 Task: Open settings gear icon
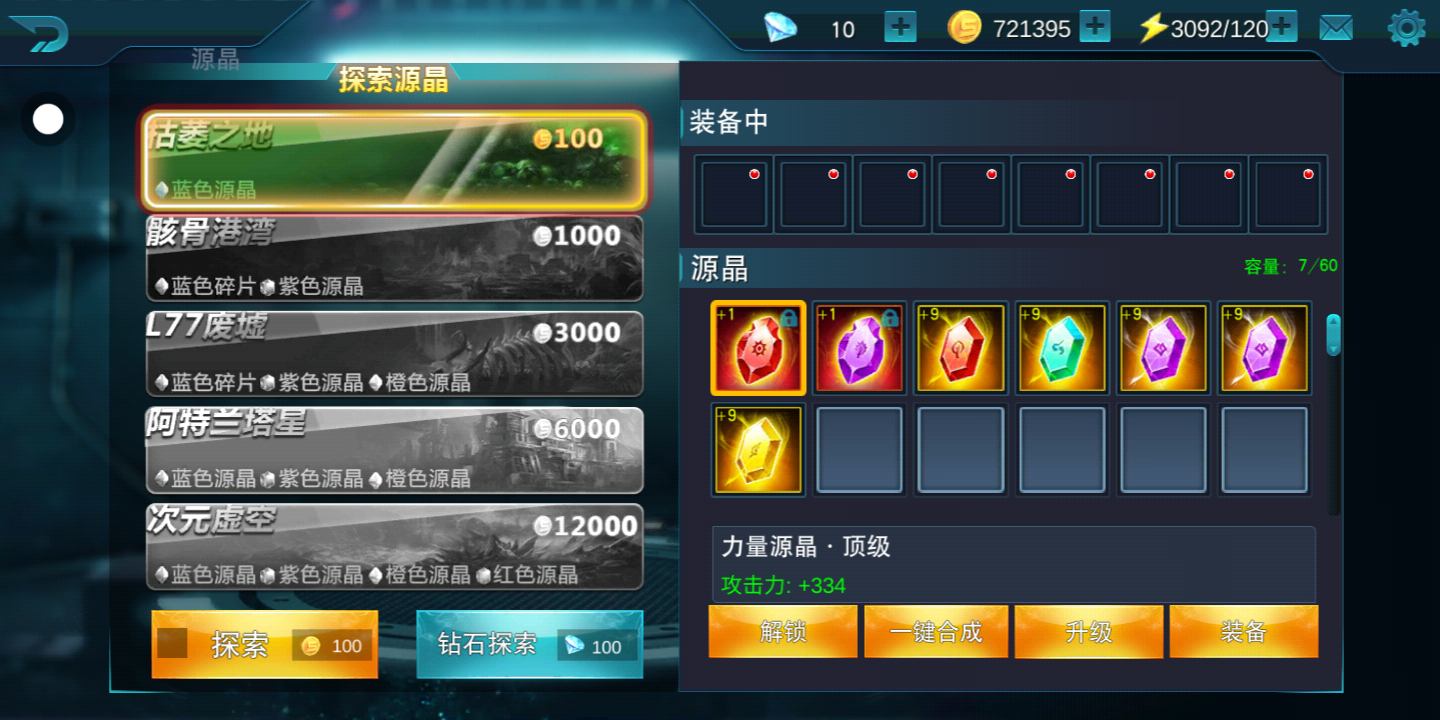pyautogui.click(x=1406, y=28)
